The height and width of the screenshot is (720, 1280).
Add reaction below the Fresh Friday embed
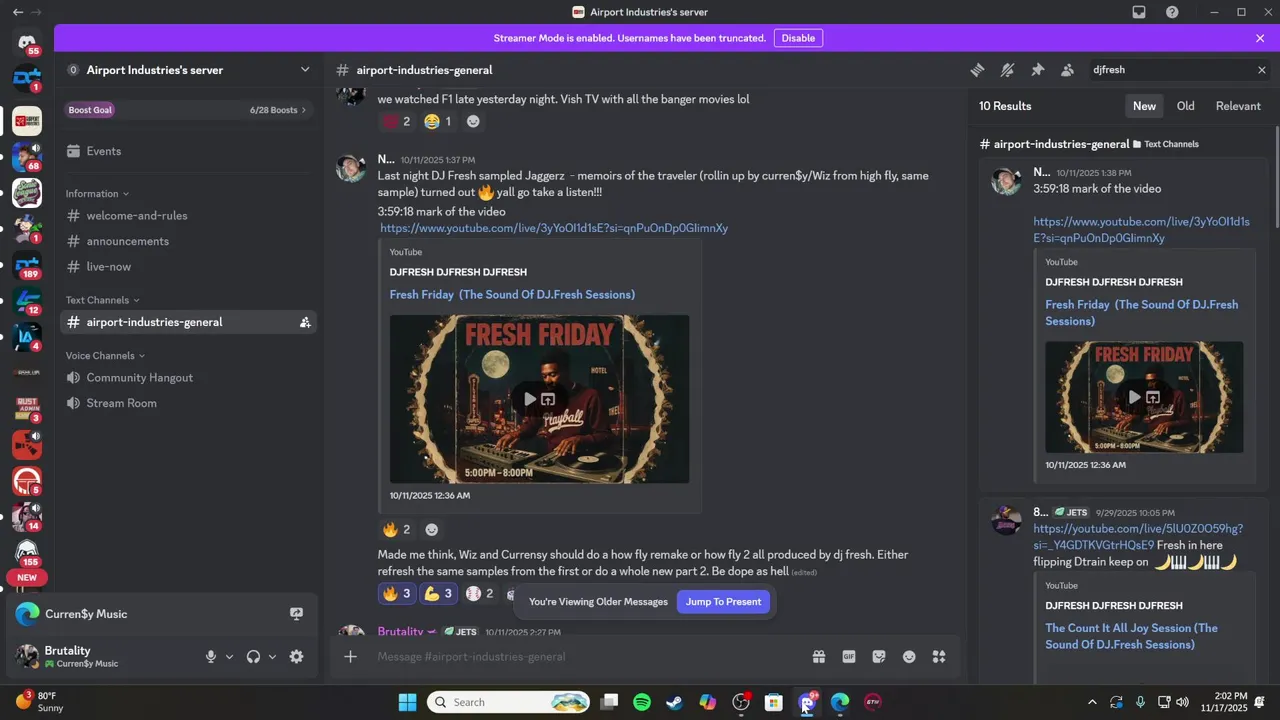pos(432,530)
